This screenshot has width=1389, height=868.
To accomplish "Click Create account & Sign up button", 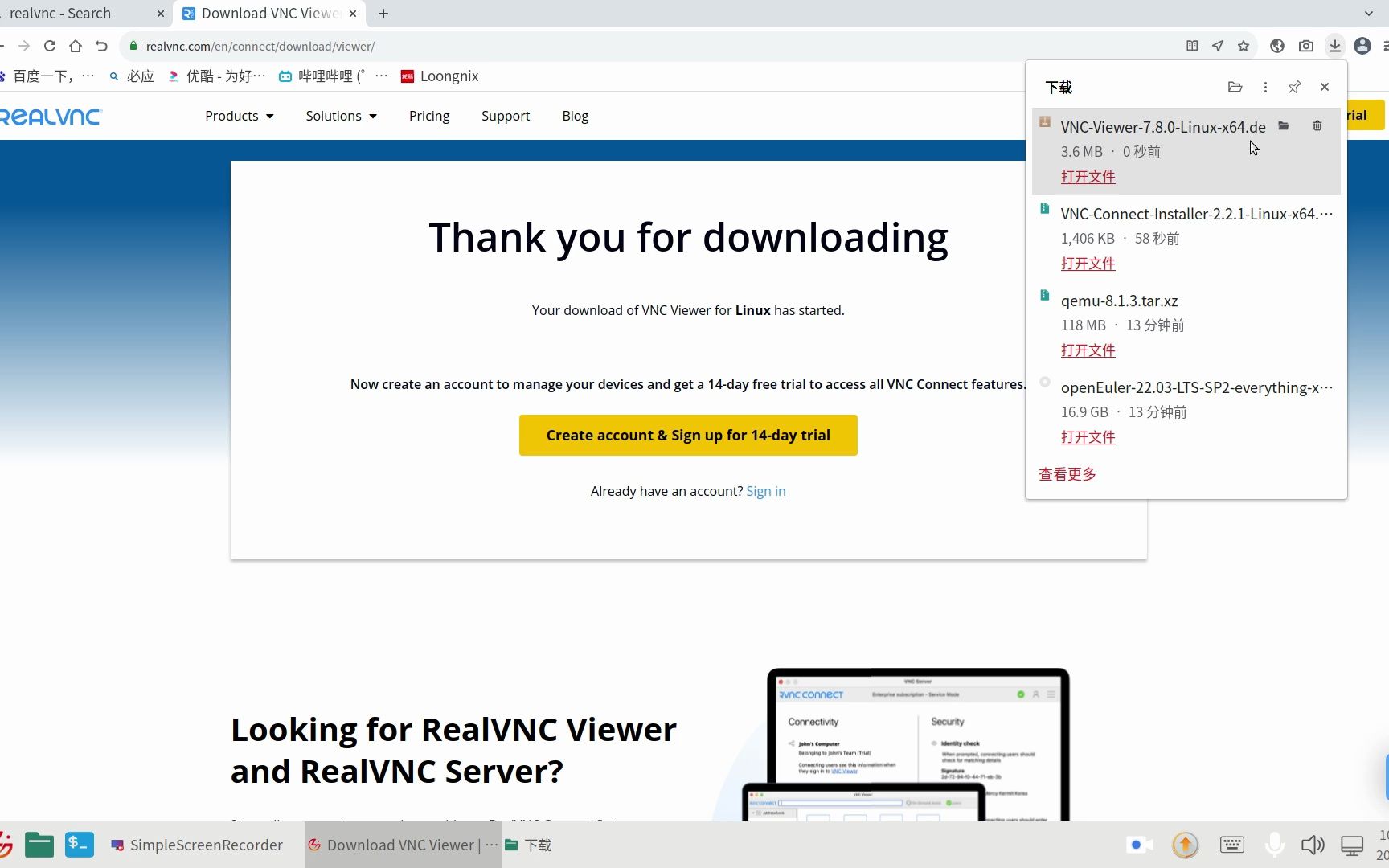I will coord(688,435).
